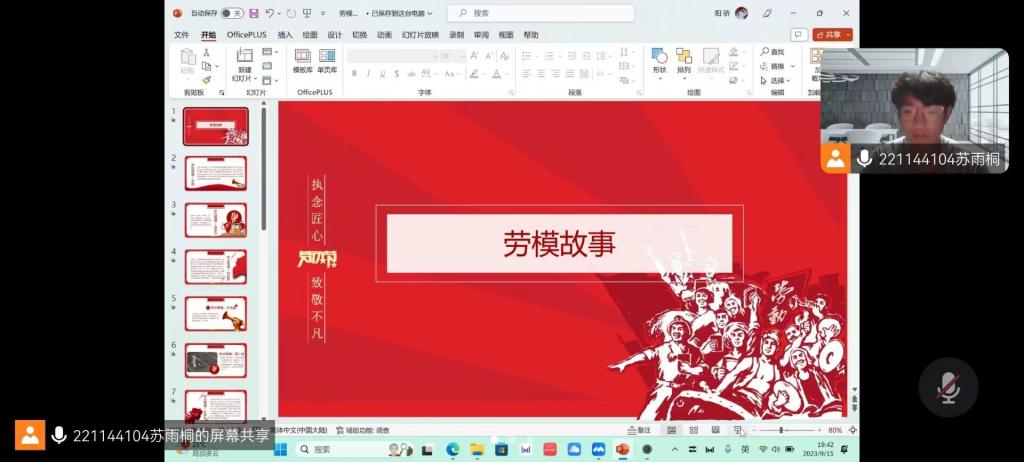Adjust the zoom slider in status bar

tap(781, 430)
